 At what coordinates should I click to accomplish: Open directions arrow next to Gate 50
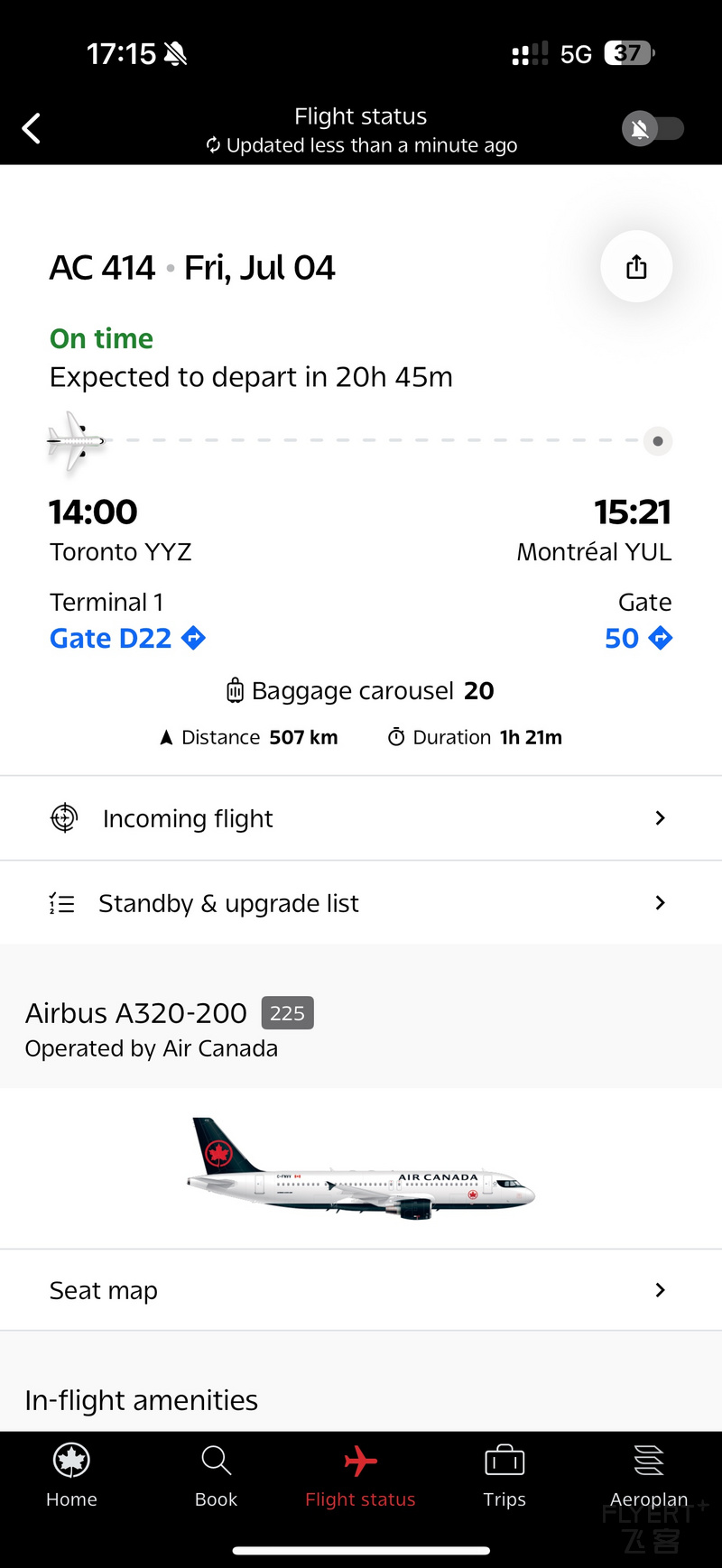tap(661, 638)
